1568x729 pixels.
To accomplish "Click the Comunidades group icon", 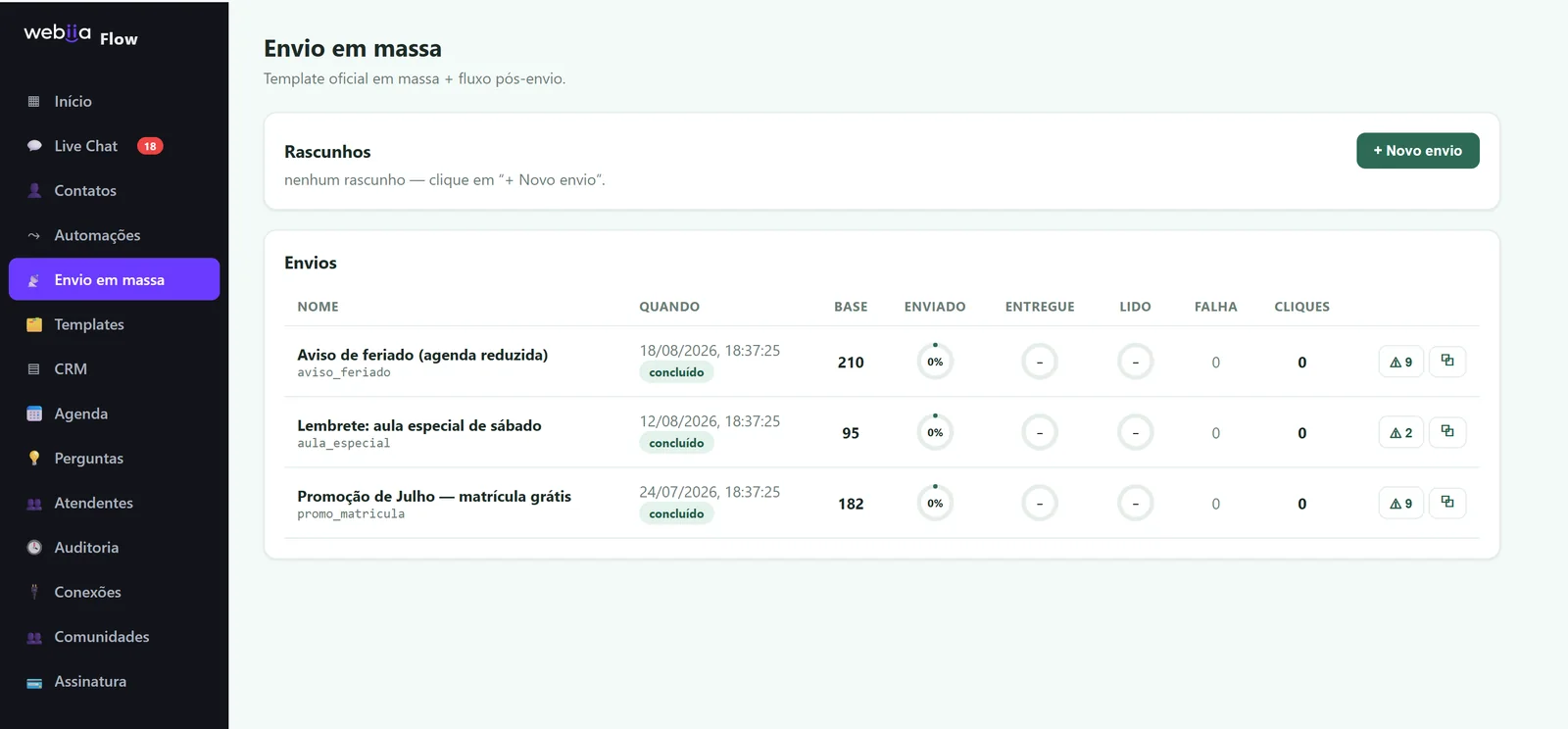I will [x=34, y=637].
